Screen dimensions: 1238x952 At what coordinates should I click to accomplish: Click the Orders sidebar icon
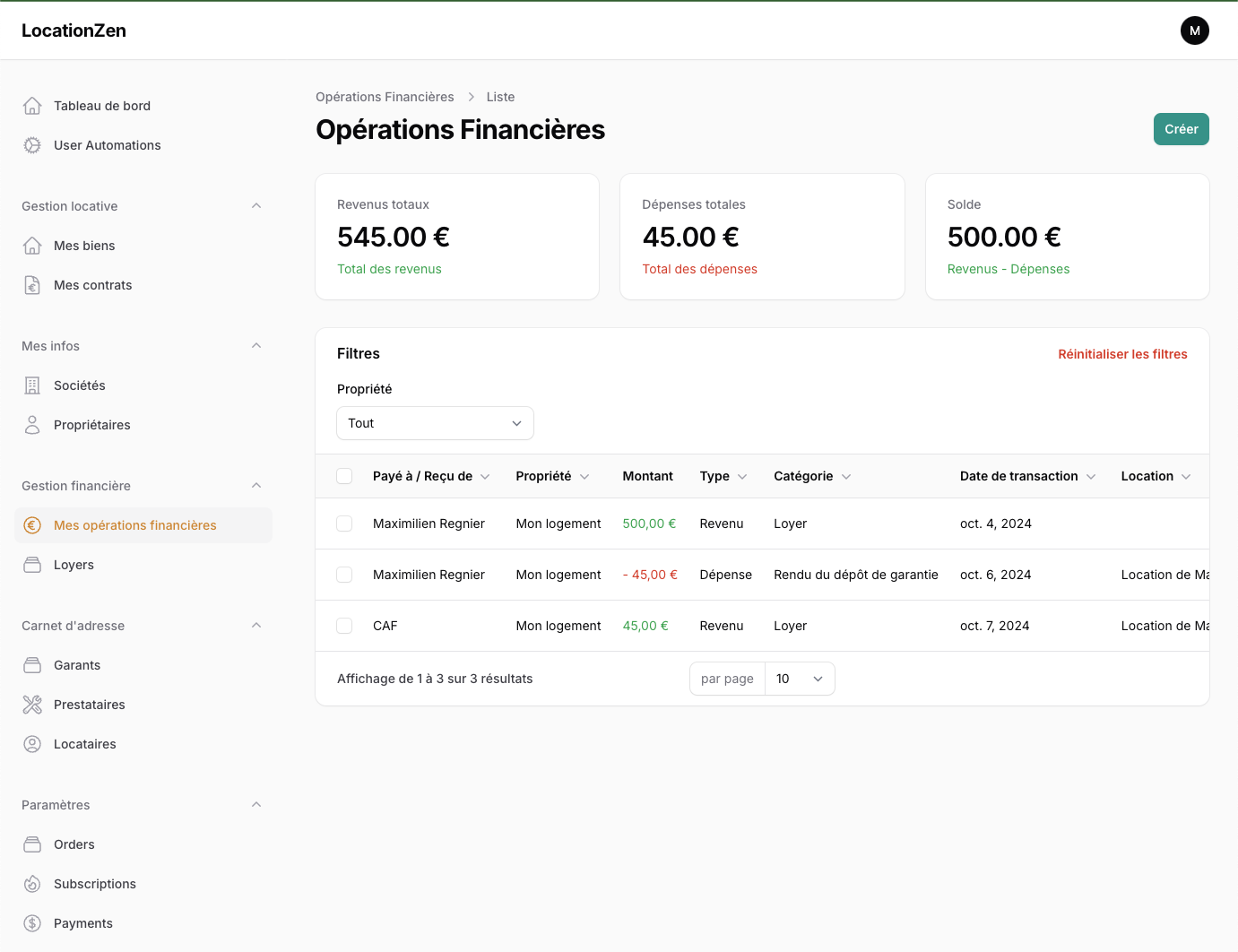coord(32,844)
